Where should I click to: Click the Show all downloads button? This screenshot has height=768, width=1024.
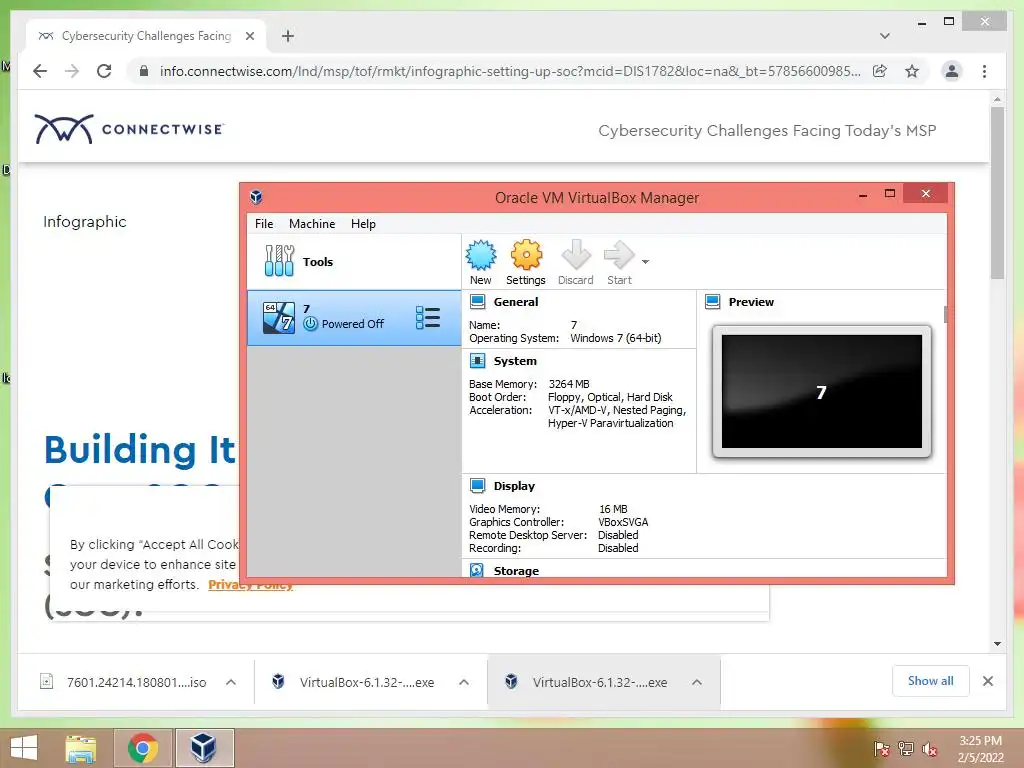coord(931,681)
